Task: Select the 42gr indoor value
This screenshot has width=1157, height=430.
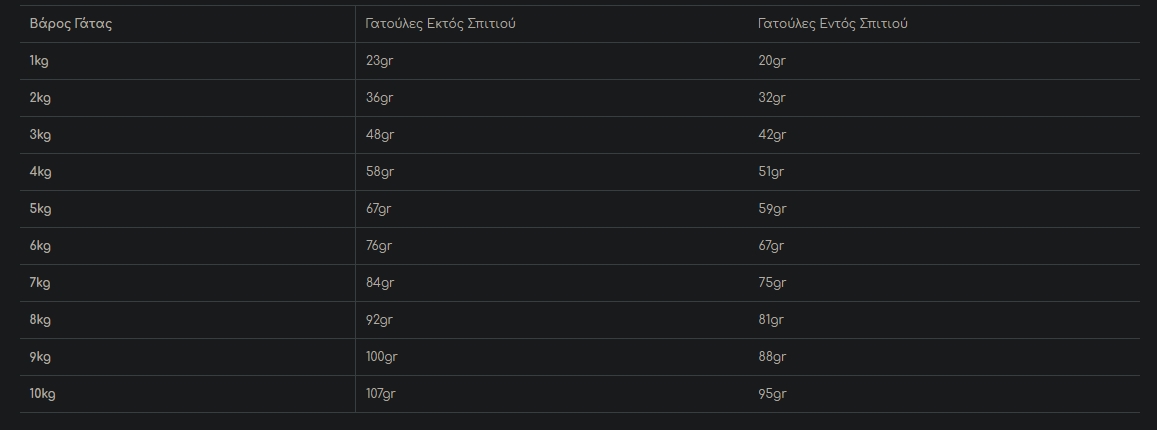Action: (773, 135)
